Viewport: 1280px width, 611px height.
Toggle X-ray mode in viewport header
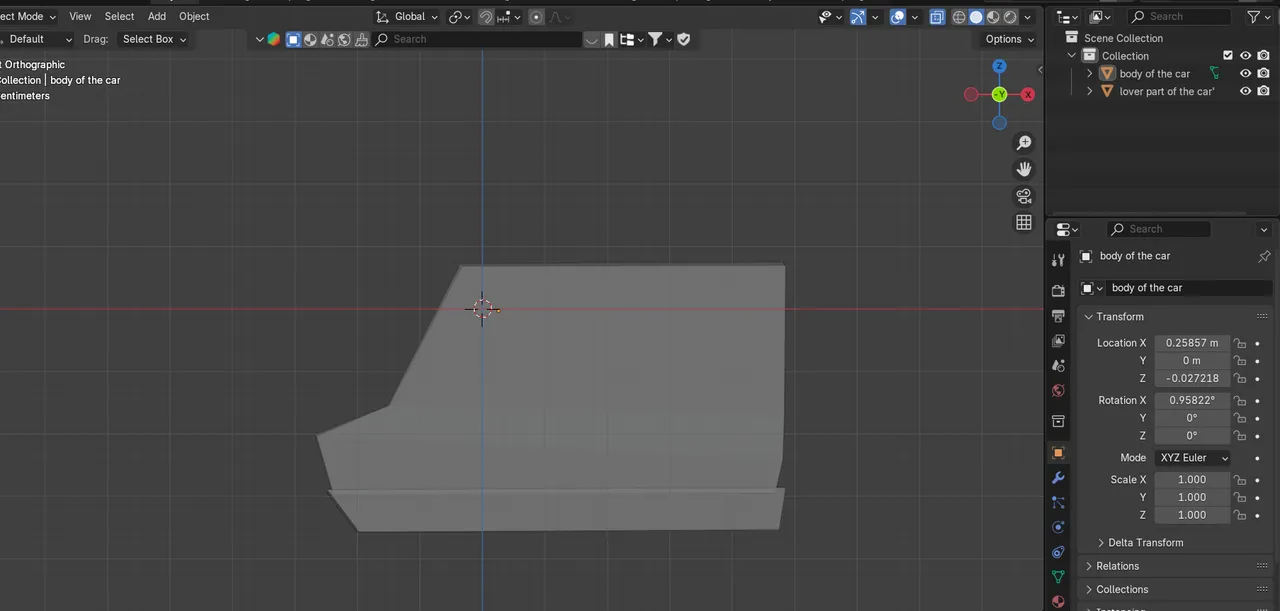pos(937,17)
